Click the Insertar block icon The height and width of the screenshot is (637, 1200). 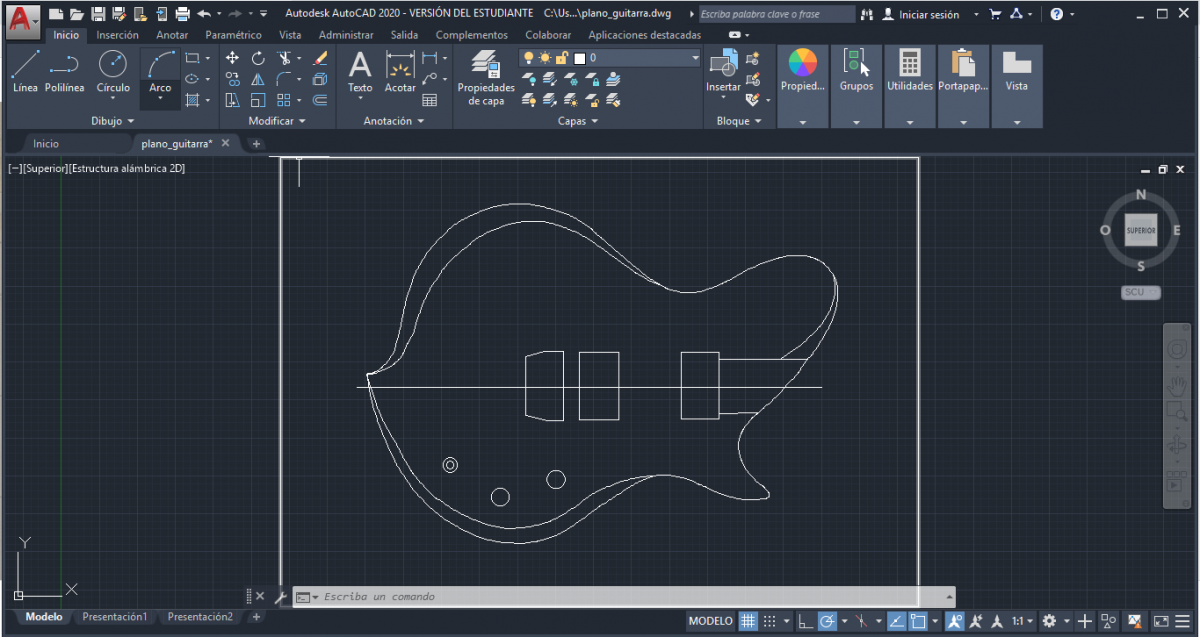click(723, 66)
